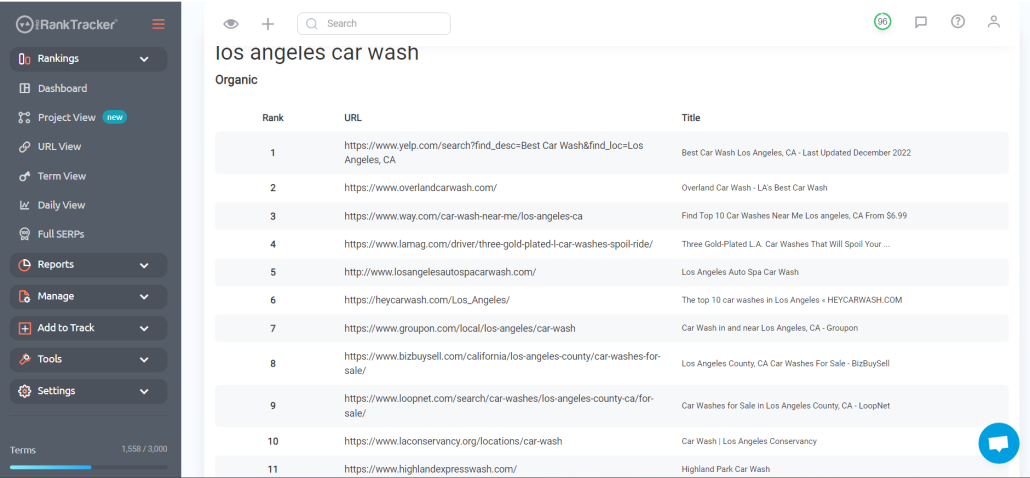Open the green 96 score indicator
This screenshot has width=1030, height=478.
click(x=882, y=22)
